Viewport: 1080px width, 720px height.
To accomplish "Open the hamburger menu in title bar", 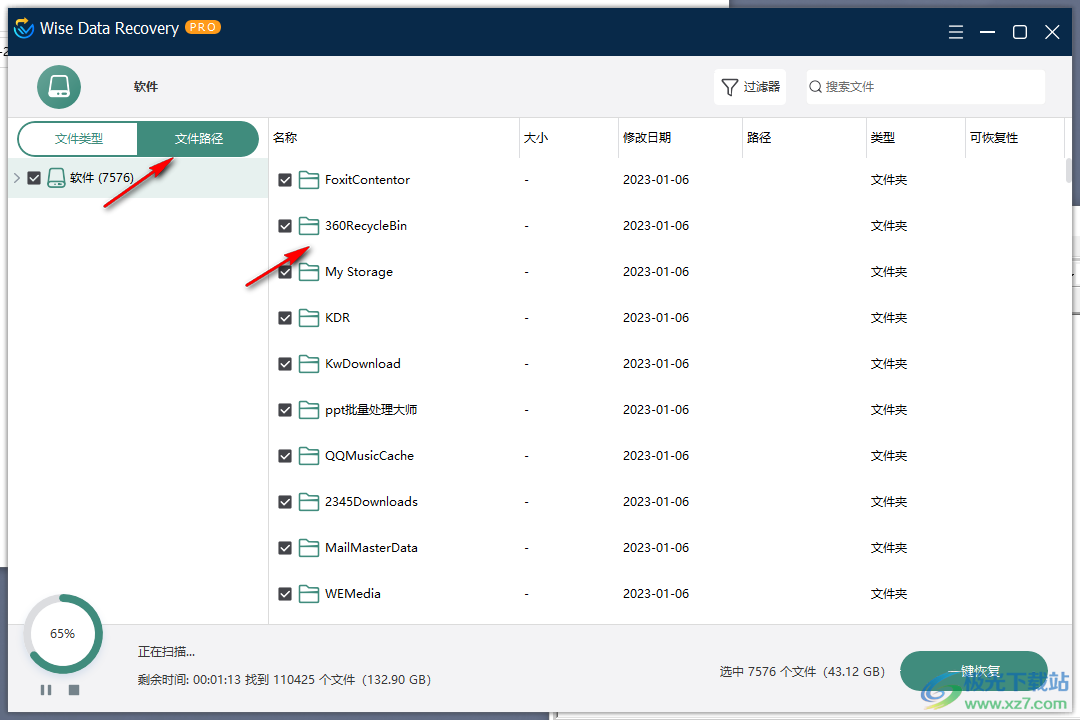I will tap(955, 32).
